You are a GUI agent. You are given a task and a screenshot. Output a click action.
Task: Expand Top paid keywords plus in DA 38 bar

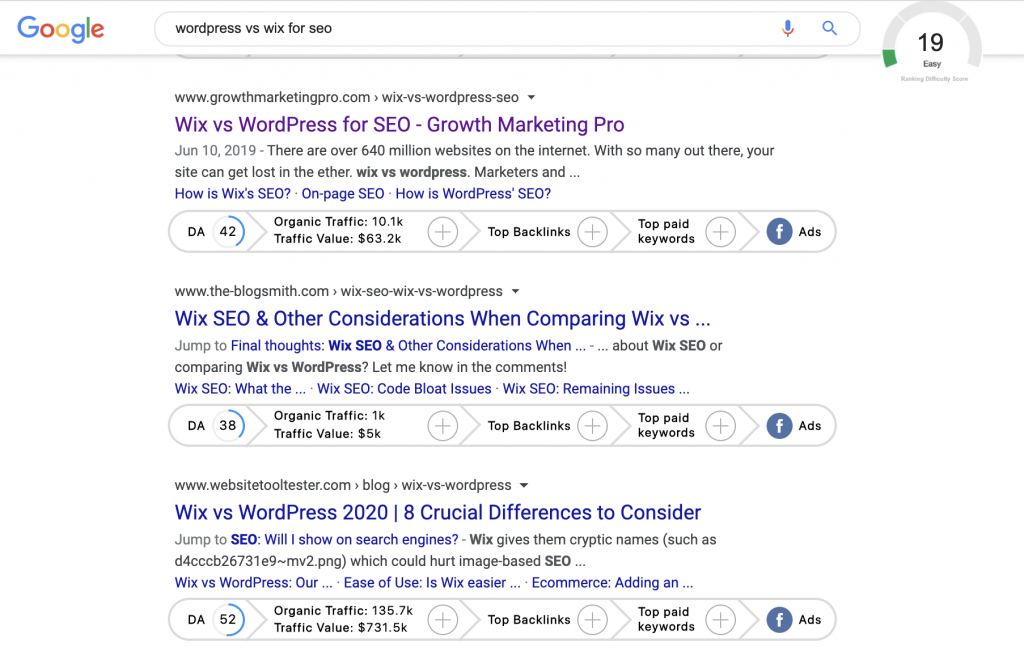(x=720, y=426)
